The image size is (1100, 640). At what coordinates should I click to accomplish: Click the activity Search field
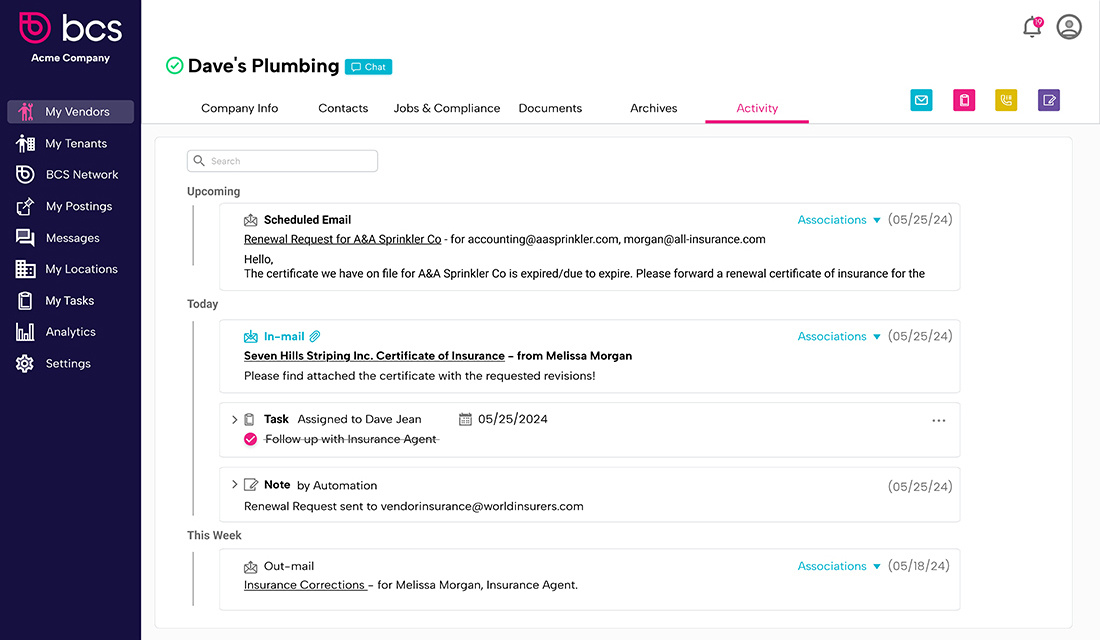pyautogui.click(x=282, y=161)
